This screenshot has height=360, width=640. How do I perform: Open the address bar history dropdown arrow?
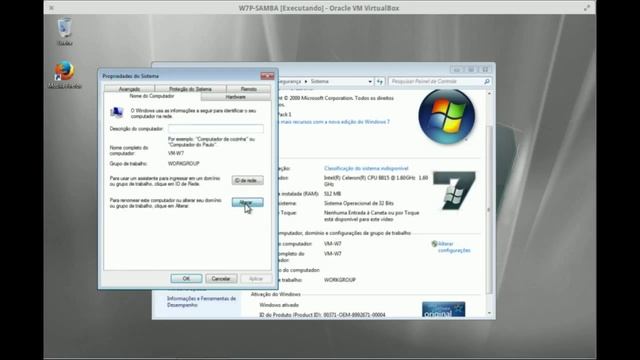370,82
